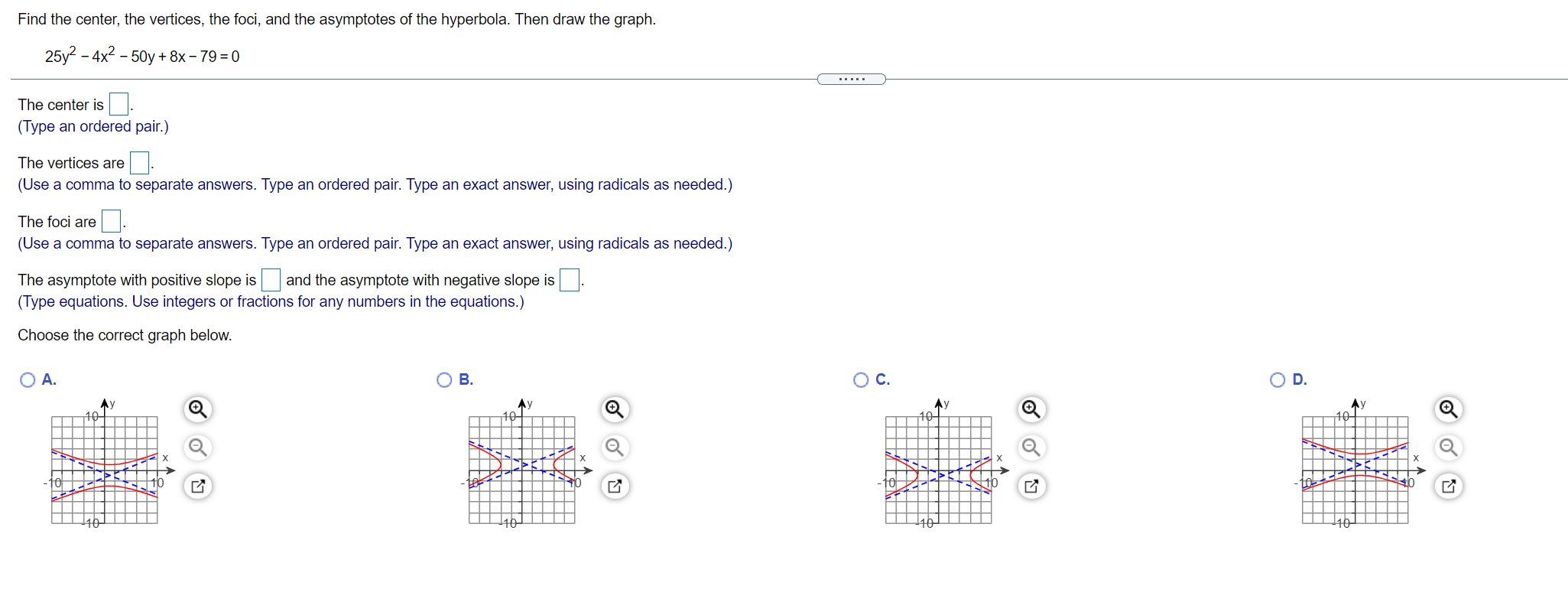Open graph C in external view
Viewport: 1568px width, 602px height.
[1030, 486]
